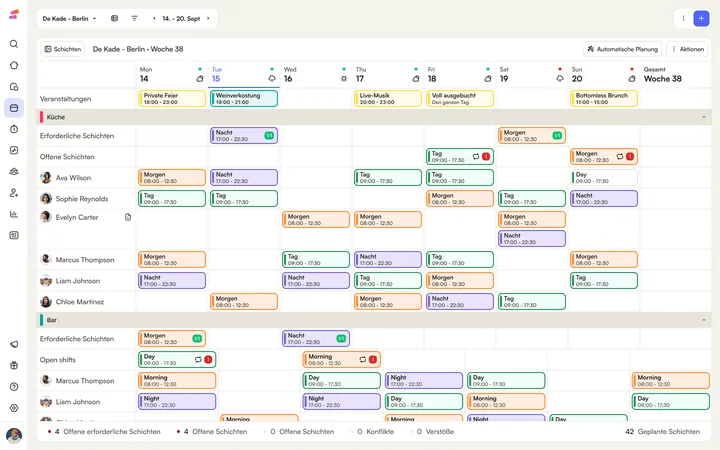Click swap icon on Friday open Tag shift

[x=476, y=157]
